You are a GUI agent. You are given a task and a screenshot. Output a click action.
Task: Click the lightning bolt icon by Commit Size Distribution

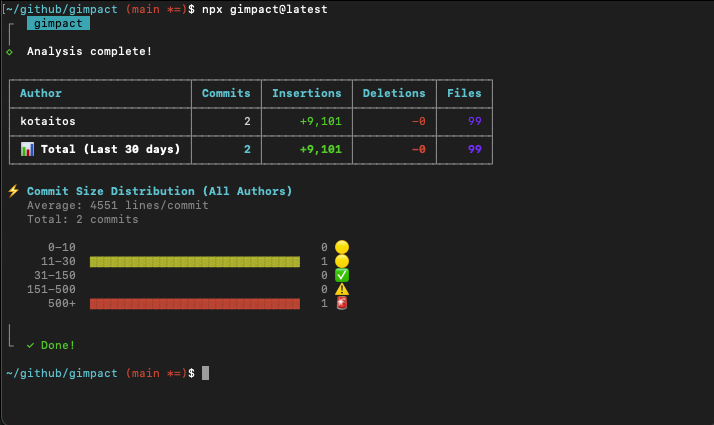click(x=13, y=191)
